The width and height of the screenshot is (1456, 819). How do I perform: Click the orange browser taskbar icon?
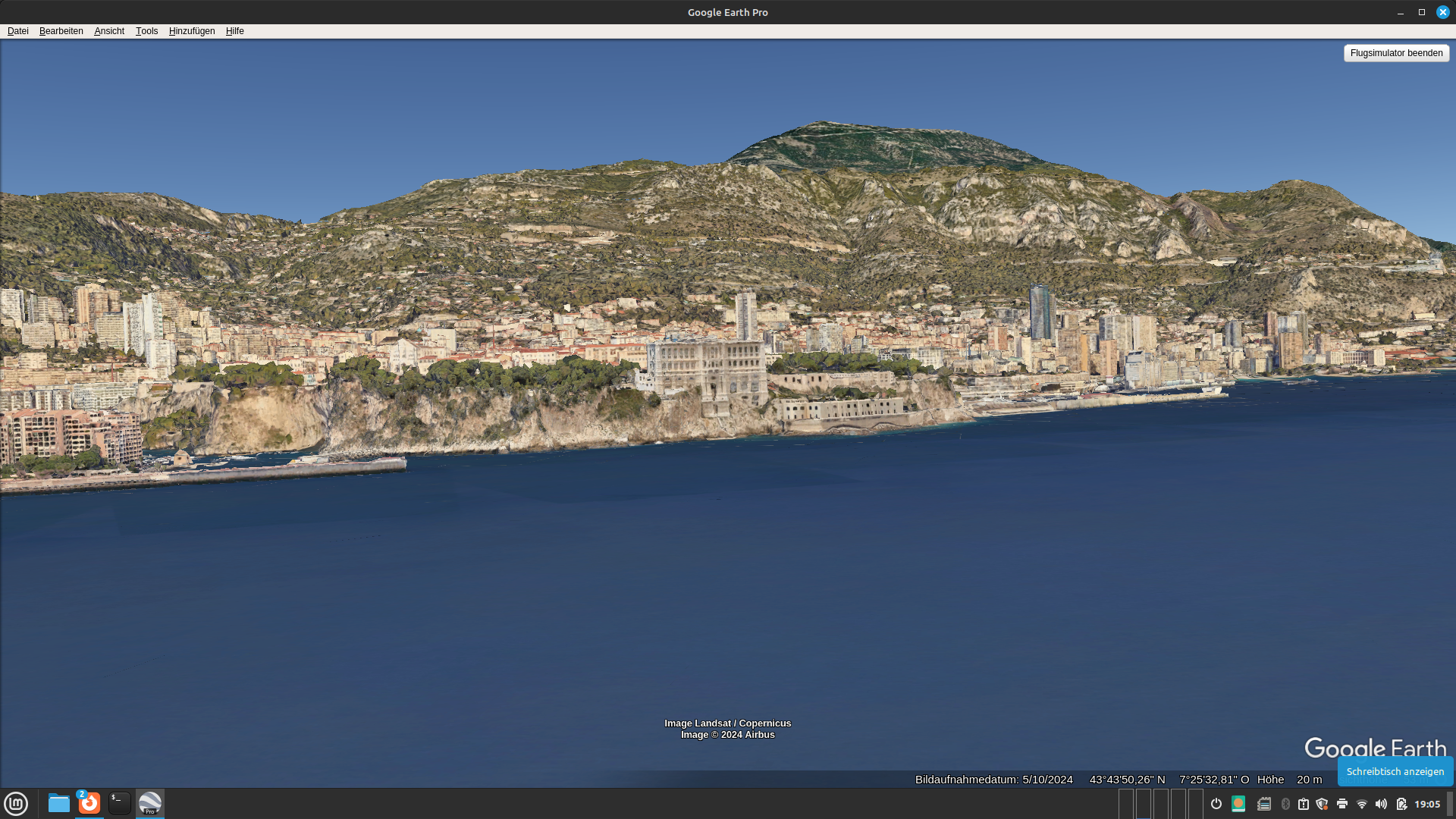(89, 803)
